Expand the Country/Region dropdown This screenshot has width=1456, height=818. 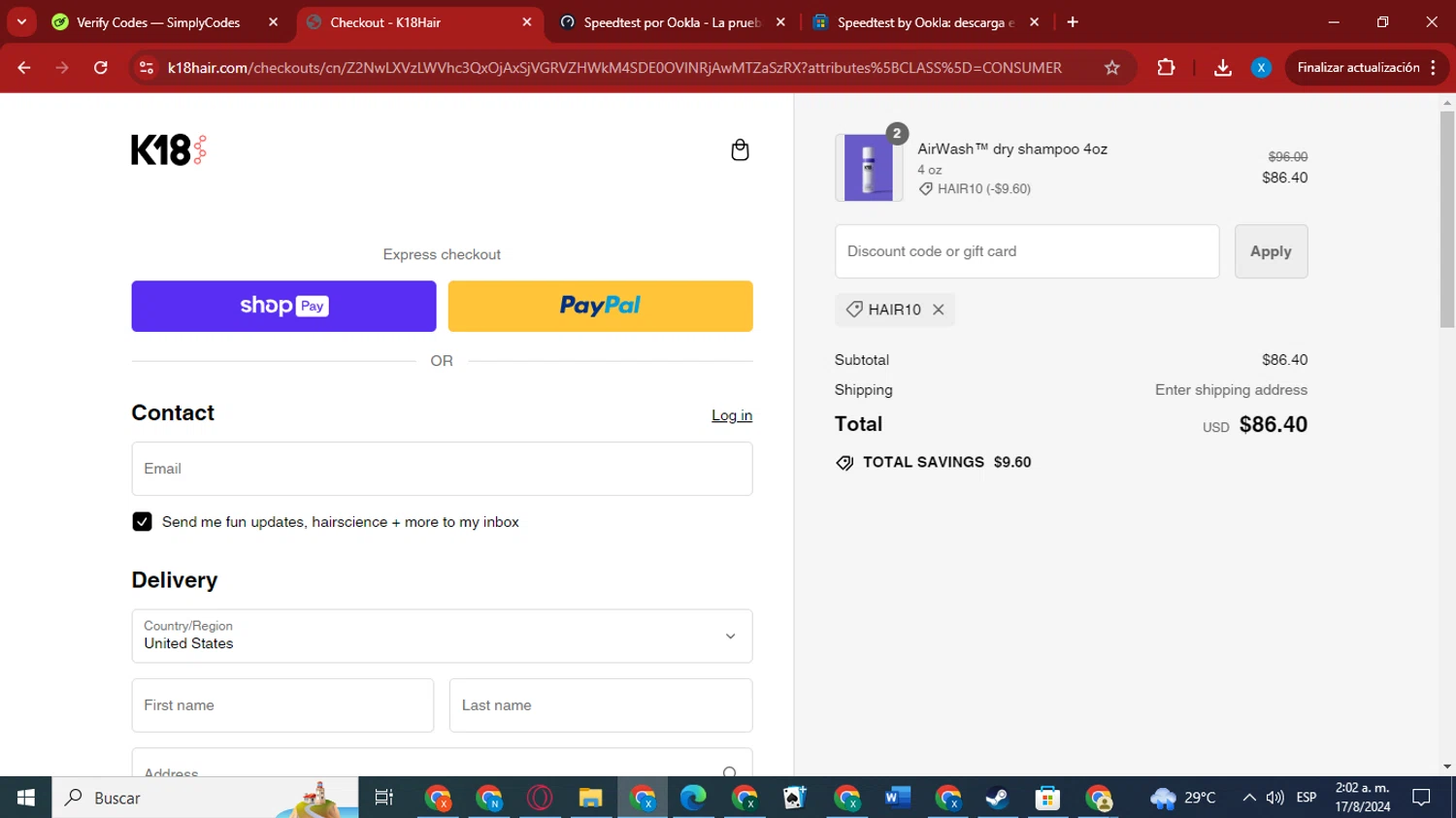click(442, 637)
